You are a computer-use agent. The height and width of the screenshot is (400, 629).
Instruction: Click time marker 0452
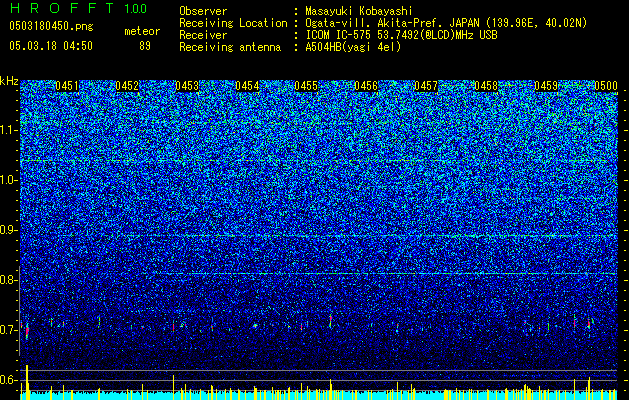(x=127, y=86)
